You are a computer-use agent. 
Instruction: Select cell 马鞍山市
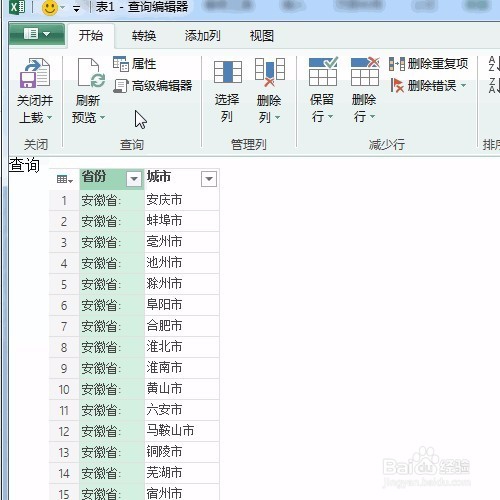(x=182, y=431)
